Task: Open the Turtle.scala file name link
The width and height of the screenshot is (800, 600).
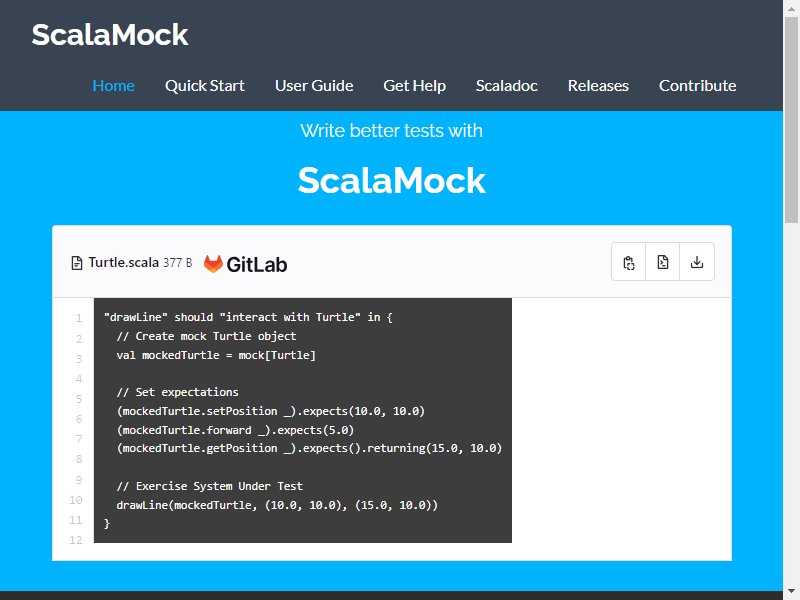Action: 123,263
